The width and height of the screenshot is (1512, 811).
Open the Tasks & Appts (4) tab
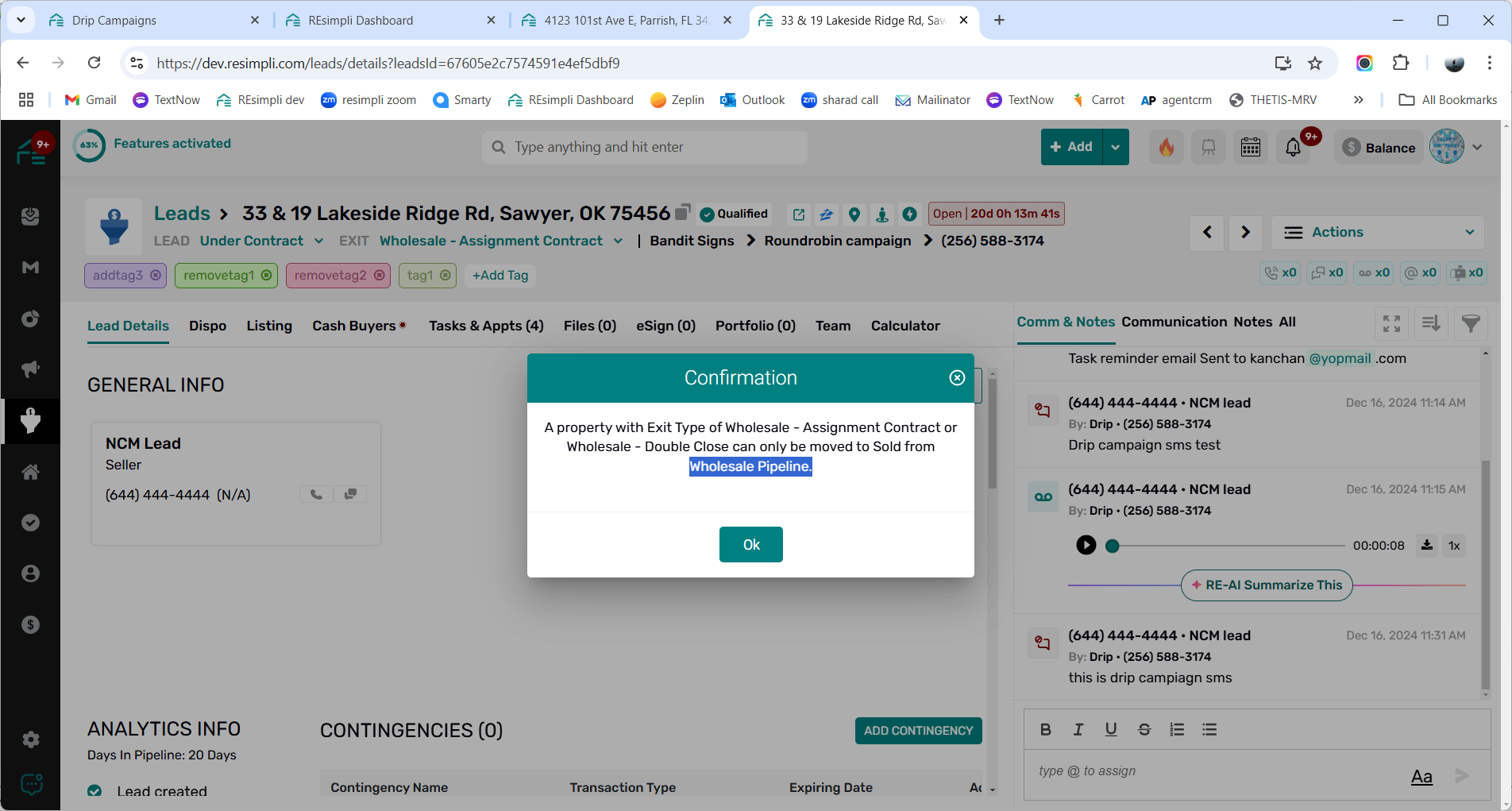[486, 326]
